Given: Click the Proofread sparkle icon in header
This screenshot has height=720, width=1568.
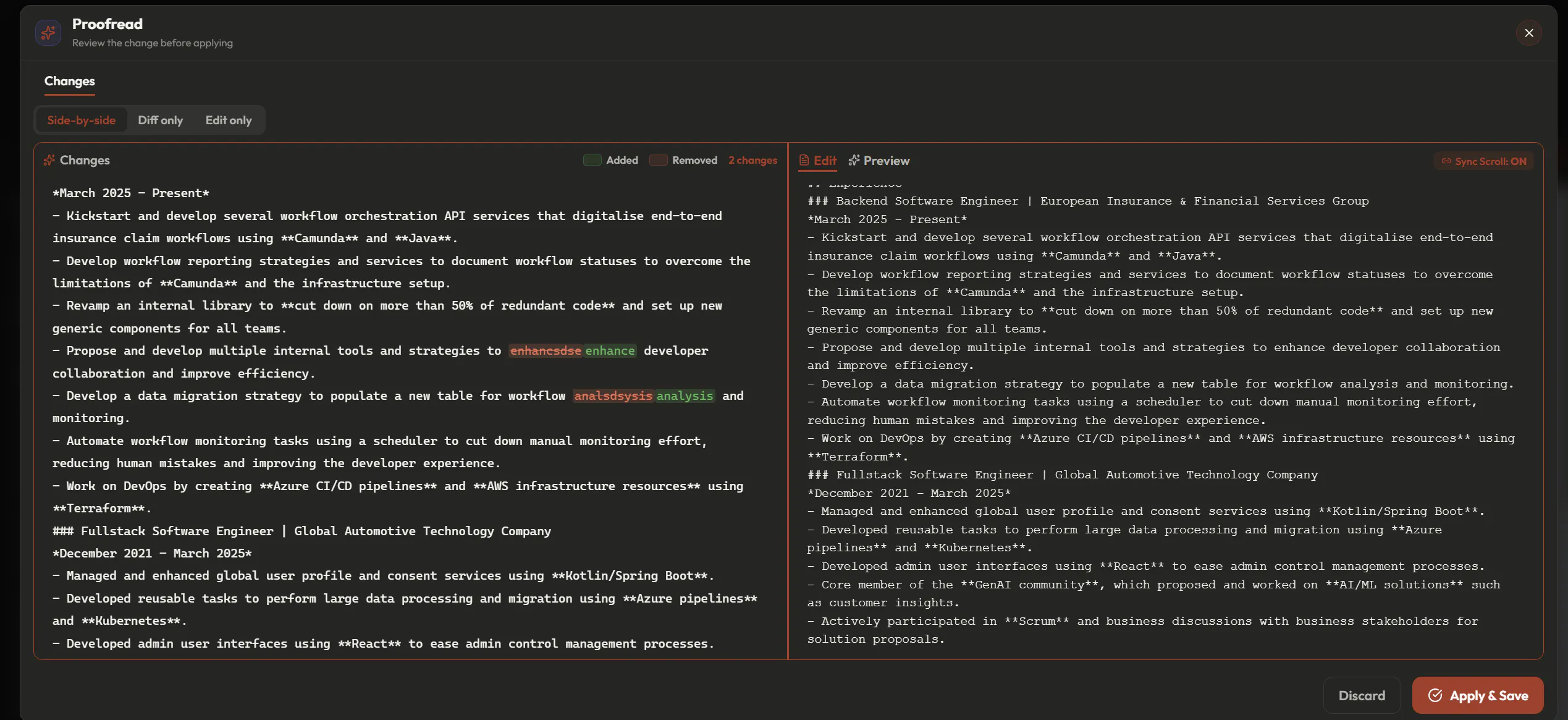Looking at the screenshot, I should click(48, 33).
